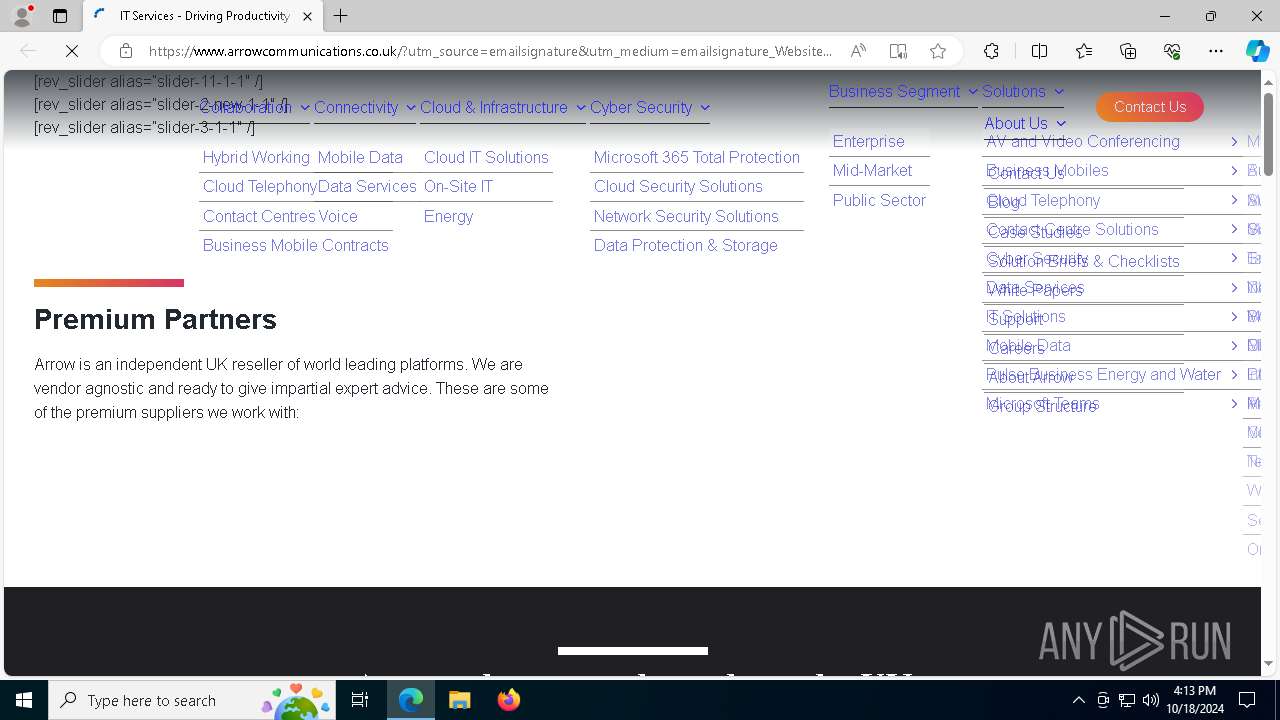Screen dimensions: 1280x720
Task: Expand Cloud & Infrastructure menu
Action: click(x=503, y=108)
